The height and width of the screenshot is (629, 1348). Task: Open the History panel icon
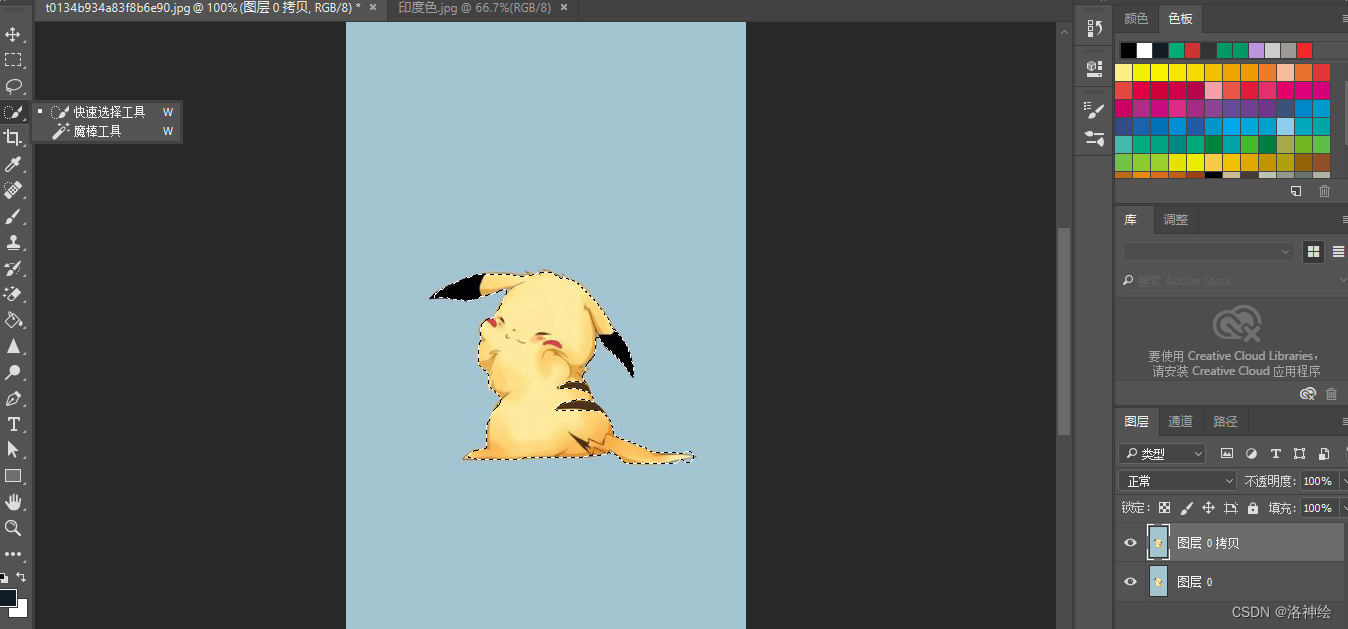pos(1094,28)
